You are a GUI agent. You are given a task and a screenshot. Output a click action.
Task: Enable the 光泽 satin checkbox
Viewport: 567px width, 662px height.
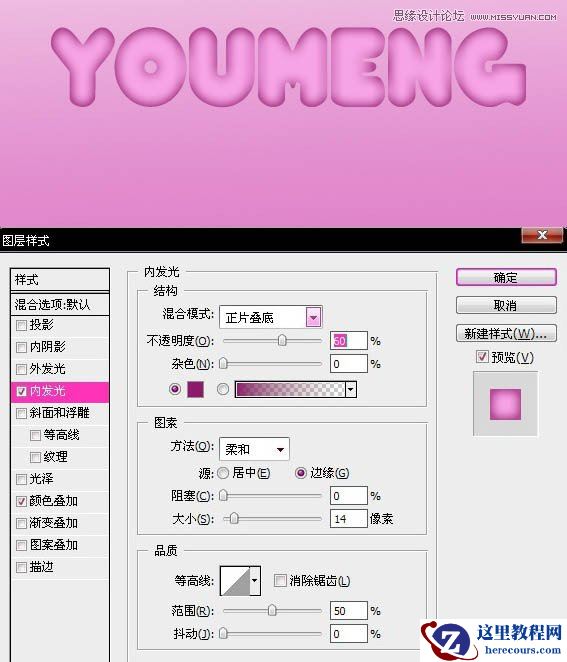point(21,479)
